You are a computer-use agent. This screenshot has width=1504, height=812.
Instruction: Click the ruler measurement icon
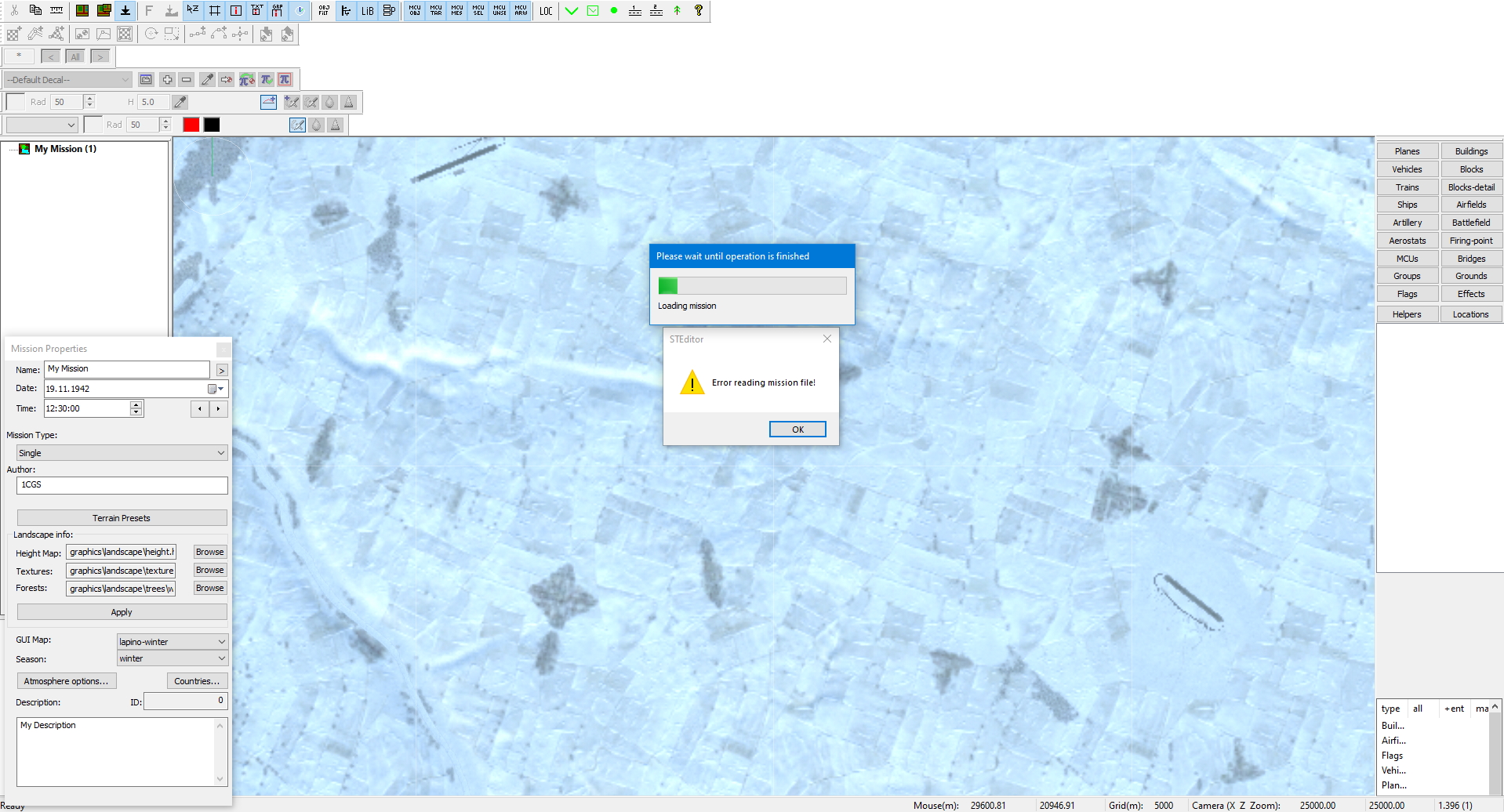(56, 10)
